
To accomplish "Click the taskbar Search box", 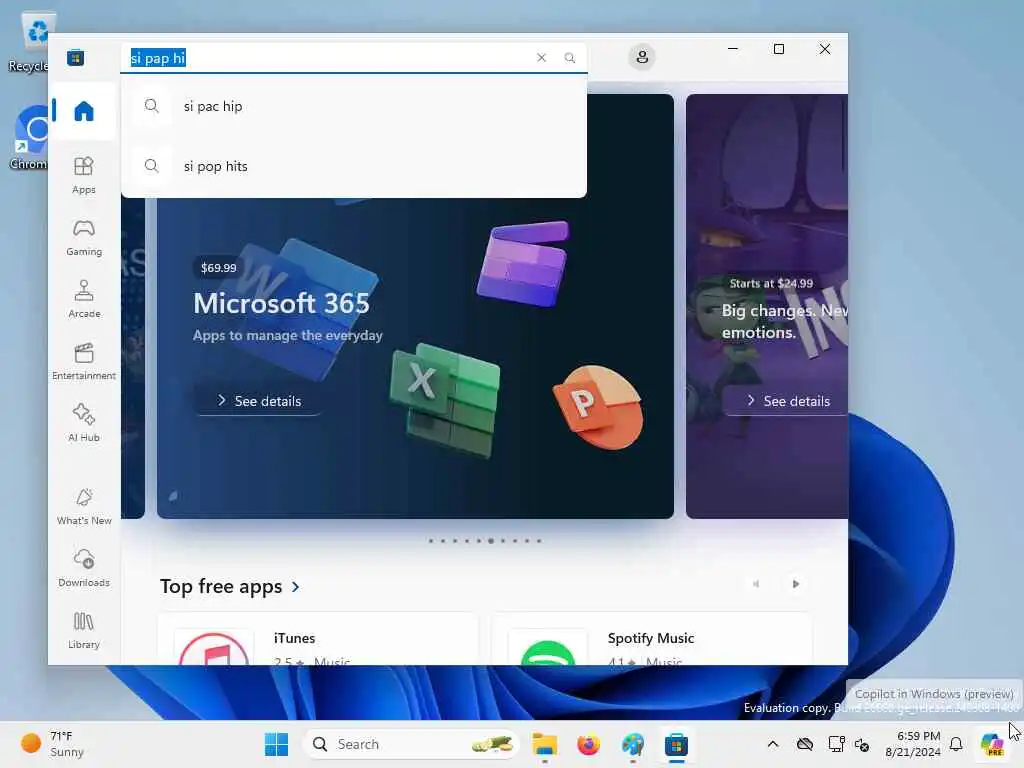I will (411, 744).
